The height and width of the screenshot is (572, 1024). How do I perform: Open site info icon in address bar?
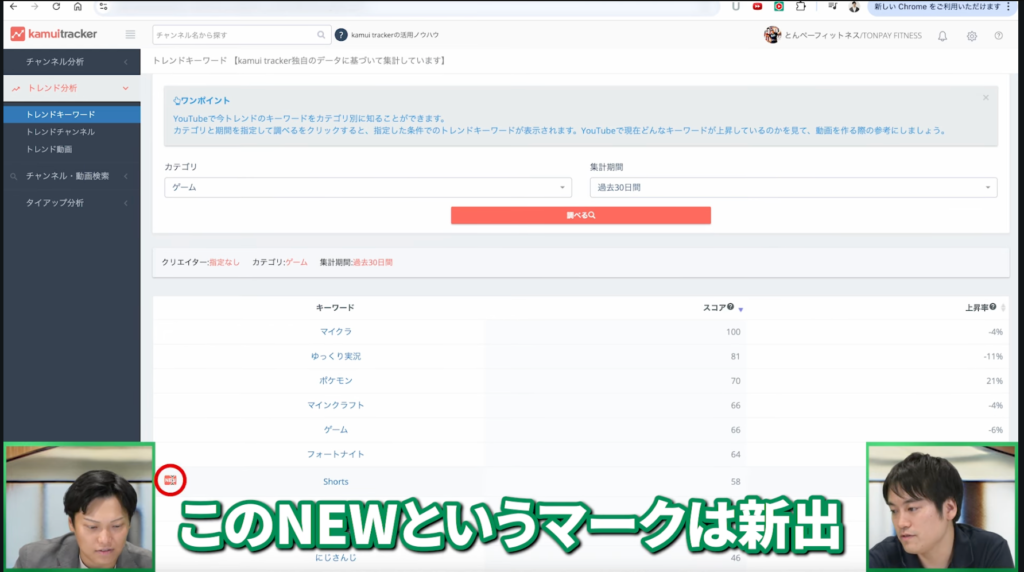click(103, 7)
